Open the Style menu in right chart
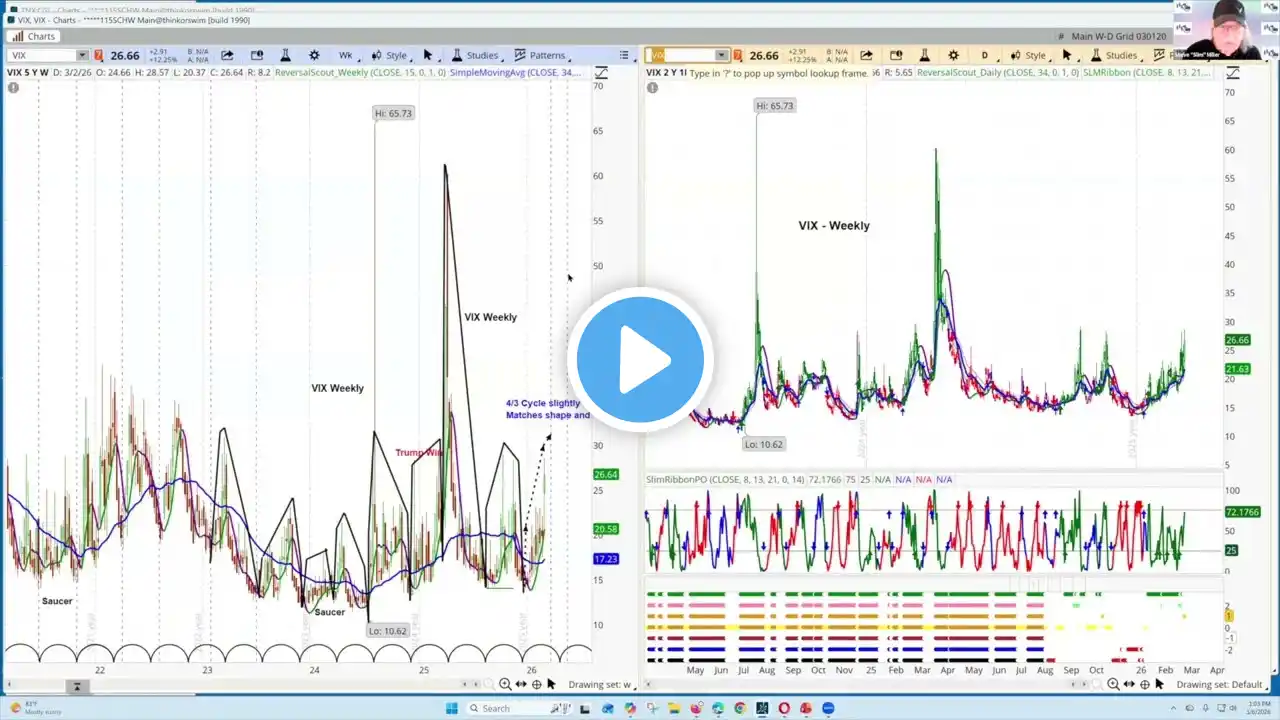 coord(1029,56)
